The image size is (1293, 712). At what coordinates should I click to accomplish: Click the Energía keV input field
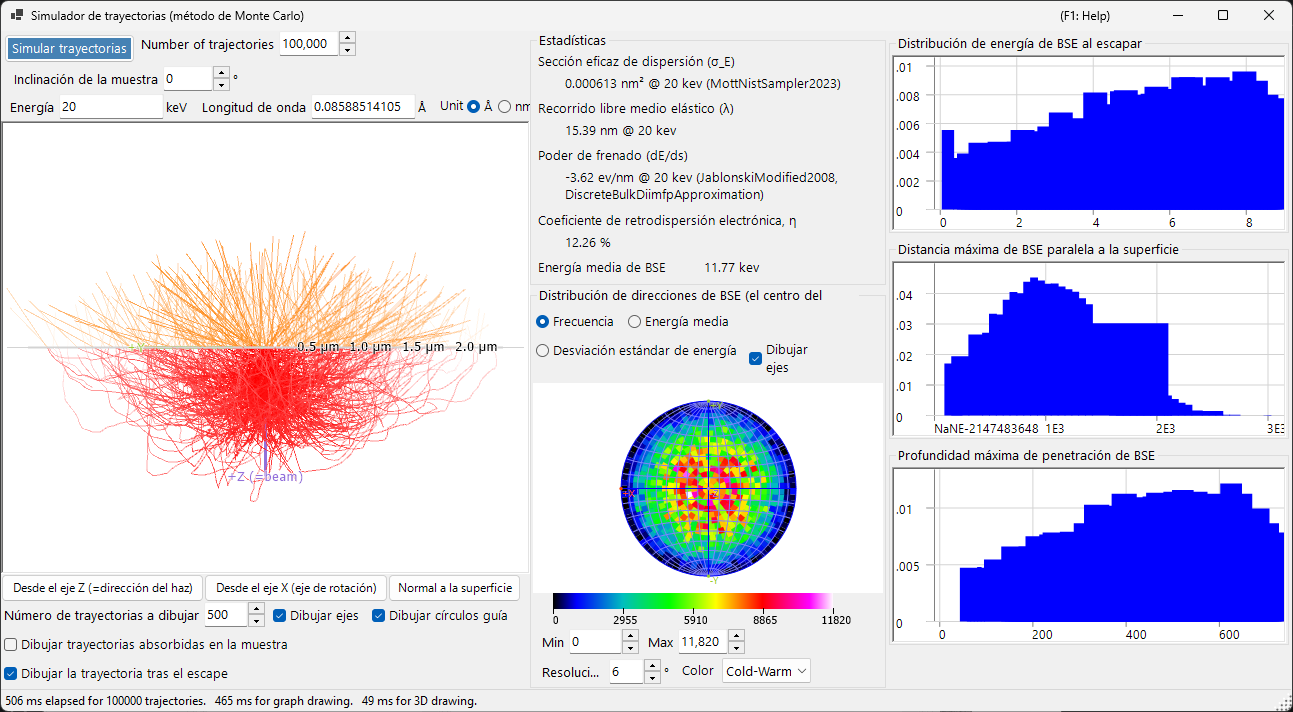click(111, 107)
